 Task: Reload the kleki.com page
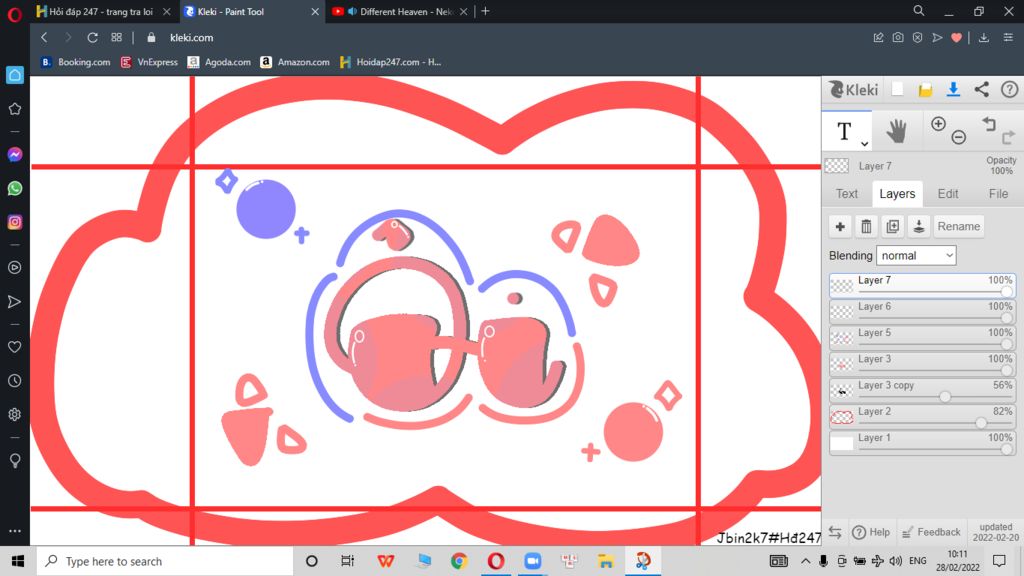pos(92,38)
